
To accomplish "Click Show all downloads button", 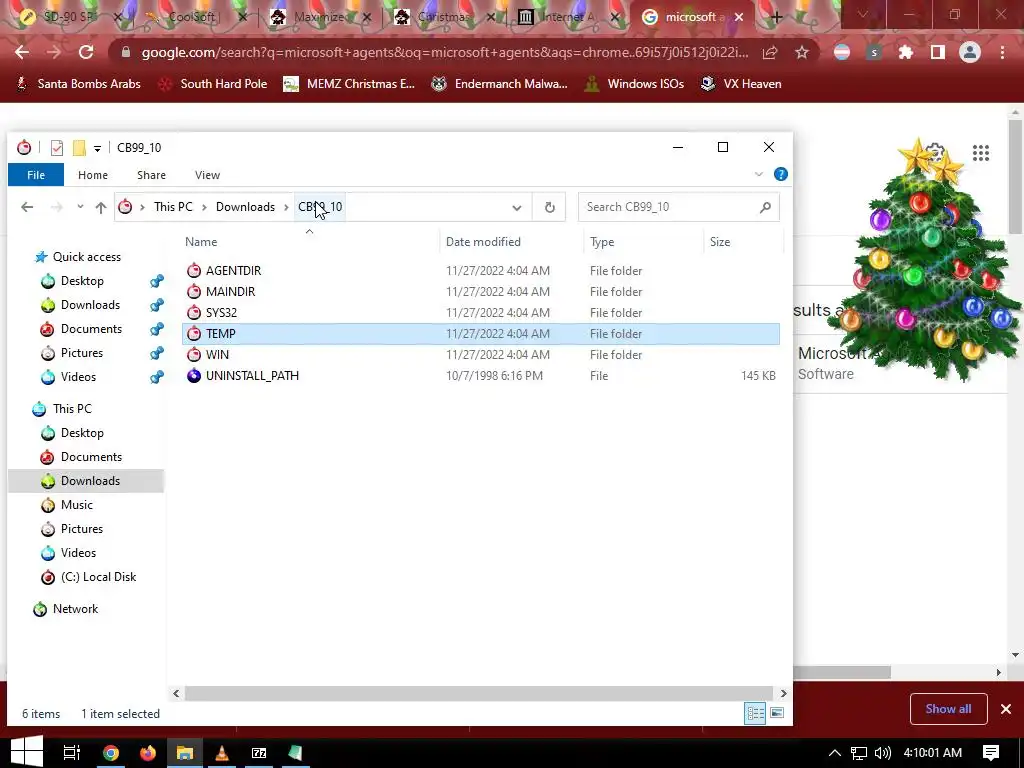I will pos(948,709).
